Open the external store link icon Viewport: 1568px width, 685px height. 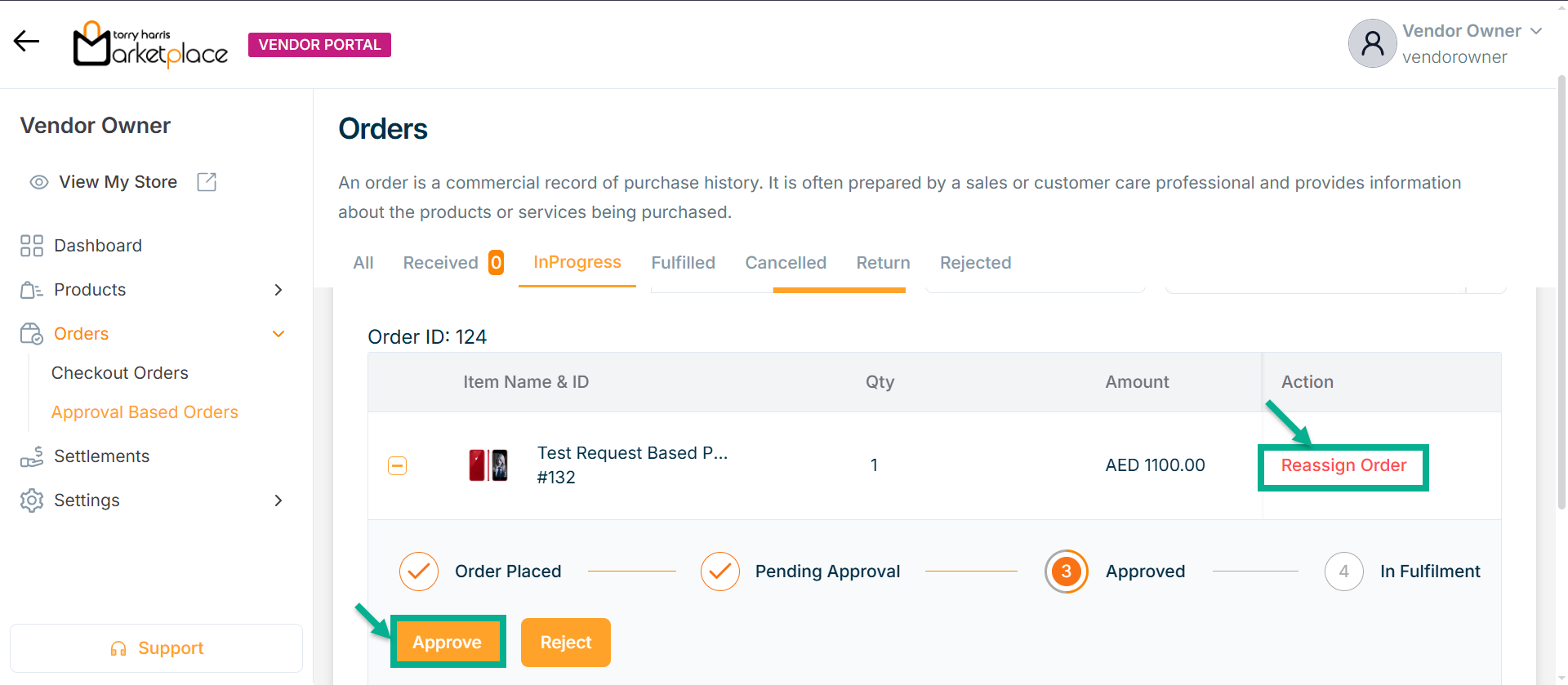tap(207, 182)
